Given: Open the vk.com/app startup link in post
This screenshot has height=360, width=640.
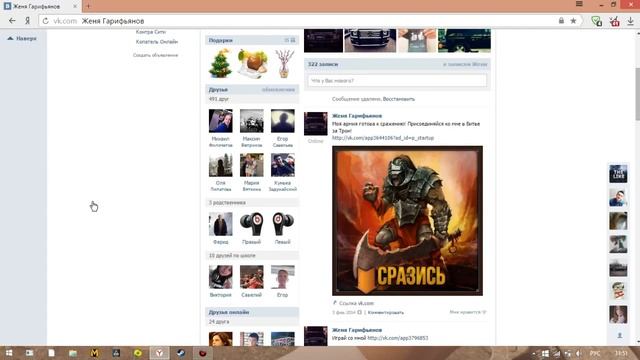Looking at the screenshot, I should 383,138.
